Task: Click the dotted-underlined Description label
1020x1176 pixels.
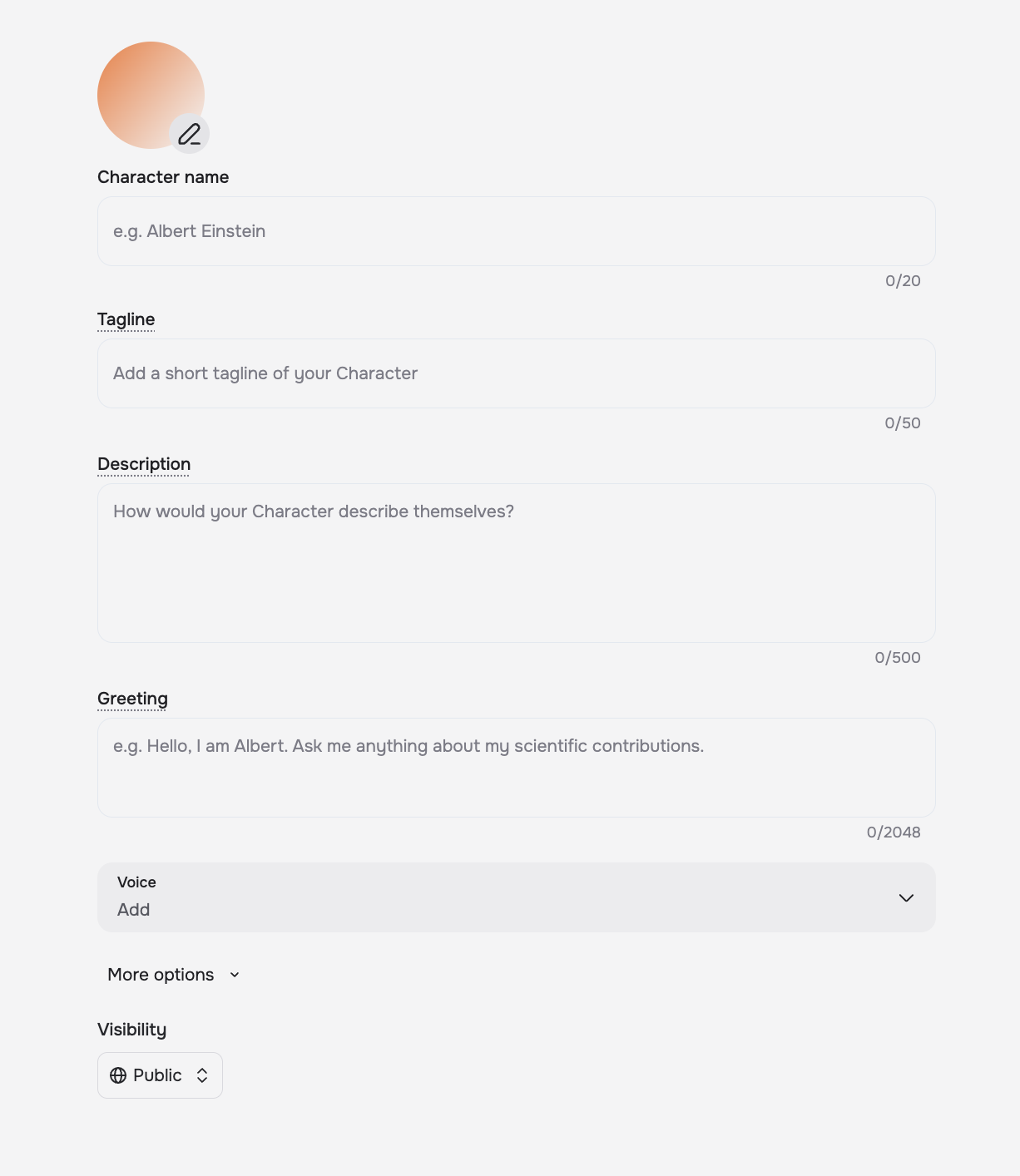Action: [x=144, y=464]
